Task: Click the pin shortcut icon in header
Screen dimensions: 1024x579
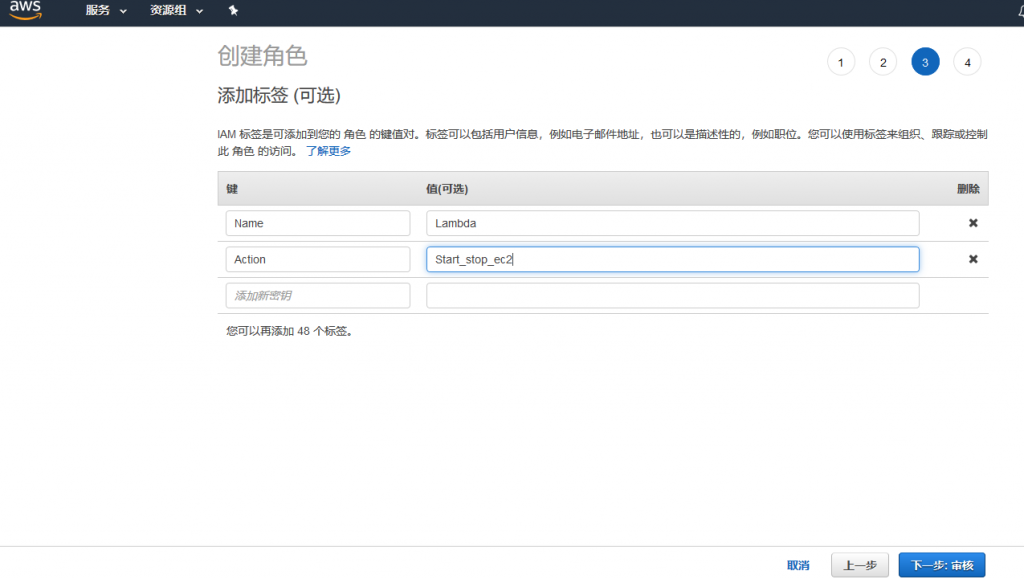Action: (x=233, y=10)
